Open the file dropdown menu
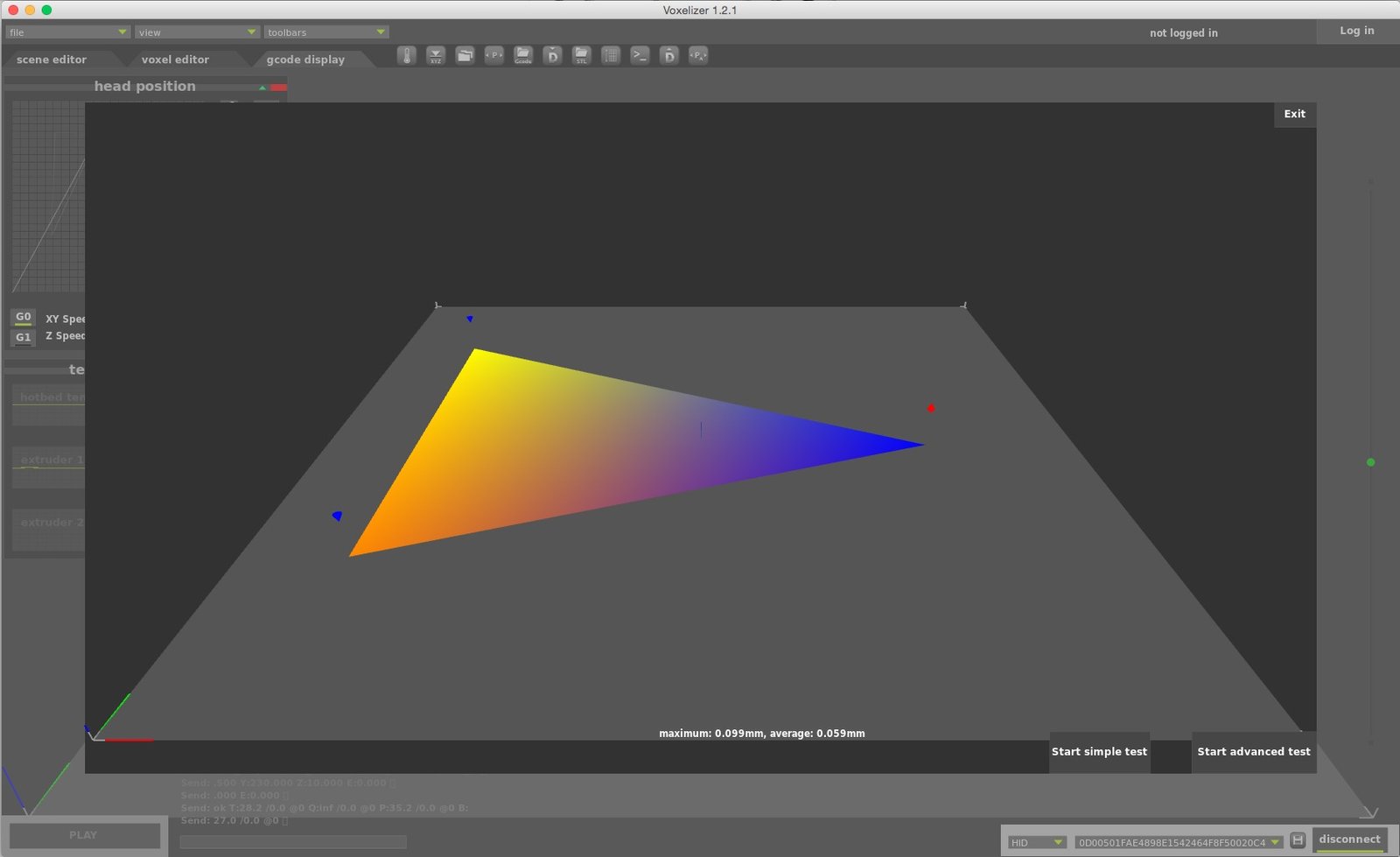Image resolution: width=1400 pixels, height=857 pixels. 67,32
